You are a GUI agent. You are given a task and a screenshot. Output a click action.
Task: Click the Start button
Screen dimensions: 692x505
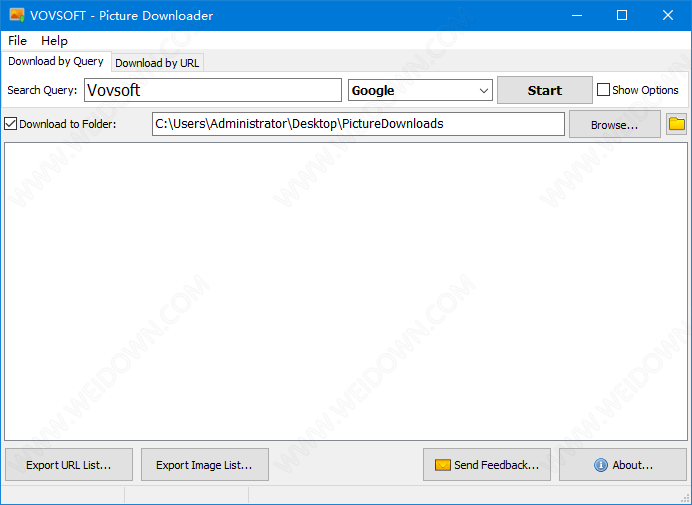545,90
